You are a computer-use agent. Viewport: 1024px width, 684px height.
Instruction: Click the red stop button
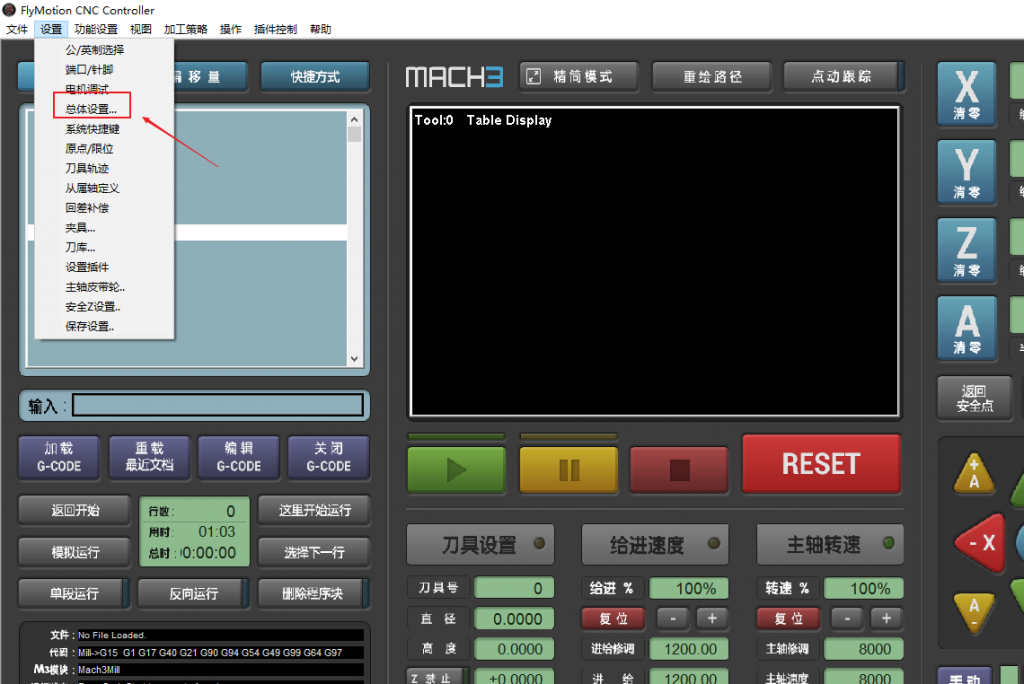pyautogui.click(x=679, y=469)
